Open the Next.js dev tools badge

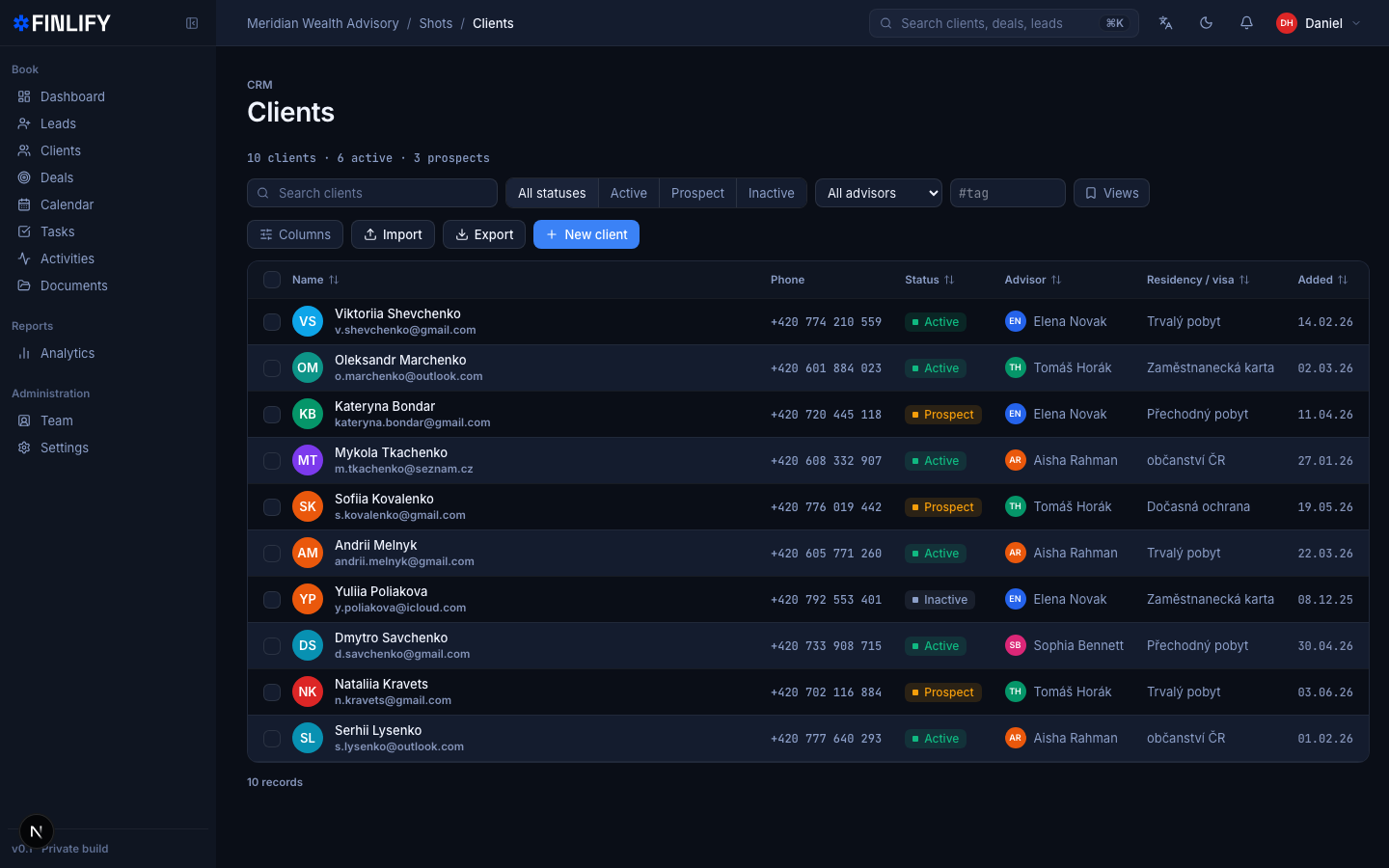[37, 831]
